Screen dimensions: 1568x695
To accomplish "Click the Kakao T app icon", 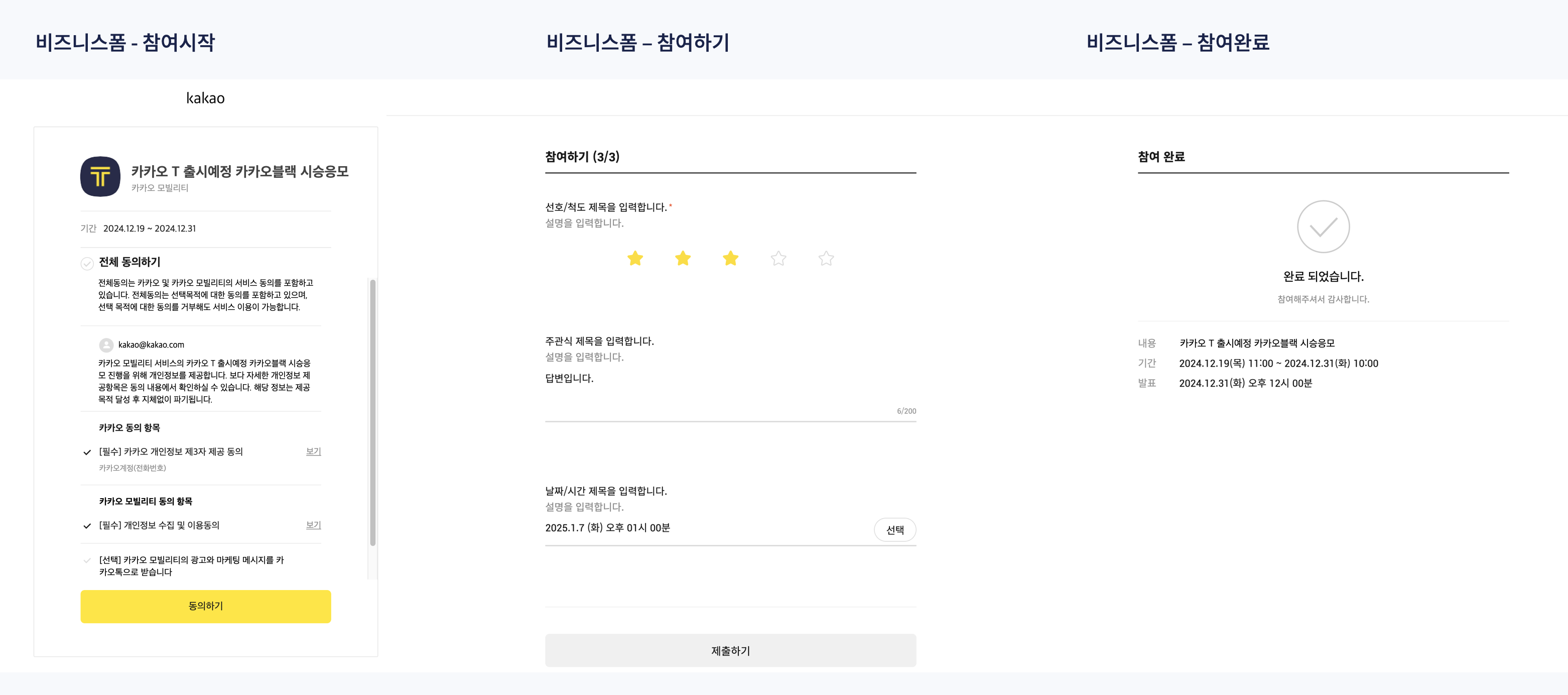I will [x=100, y=177].
